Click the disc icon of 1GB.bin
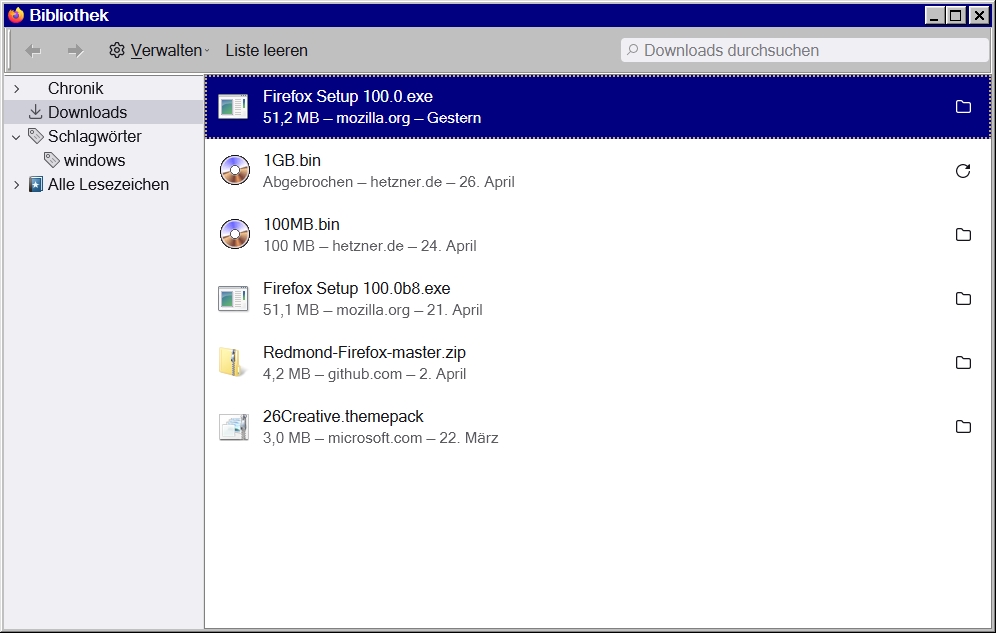 235,170
